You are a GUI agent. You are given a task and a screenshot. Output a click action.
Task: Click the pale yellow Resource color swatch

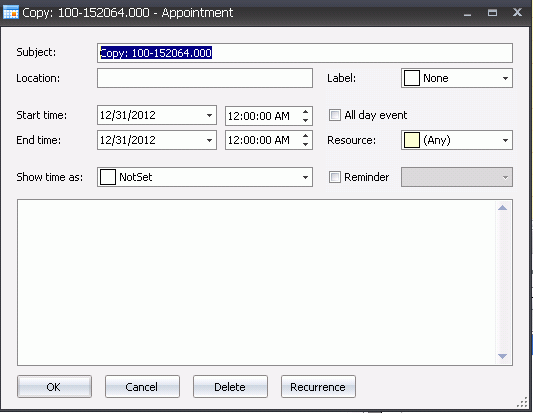411,140
